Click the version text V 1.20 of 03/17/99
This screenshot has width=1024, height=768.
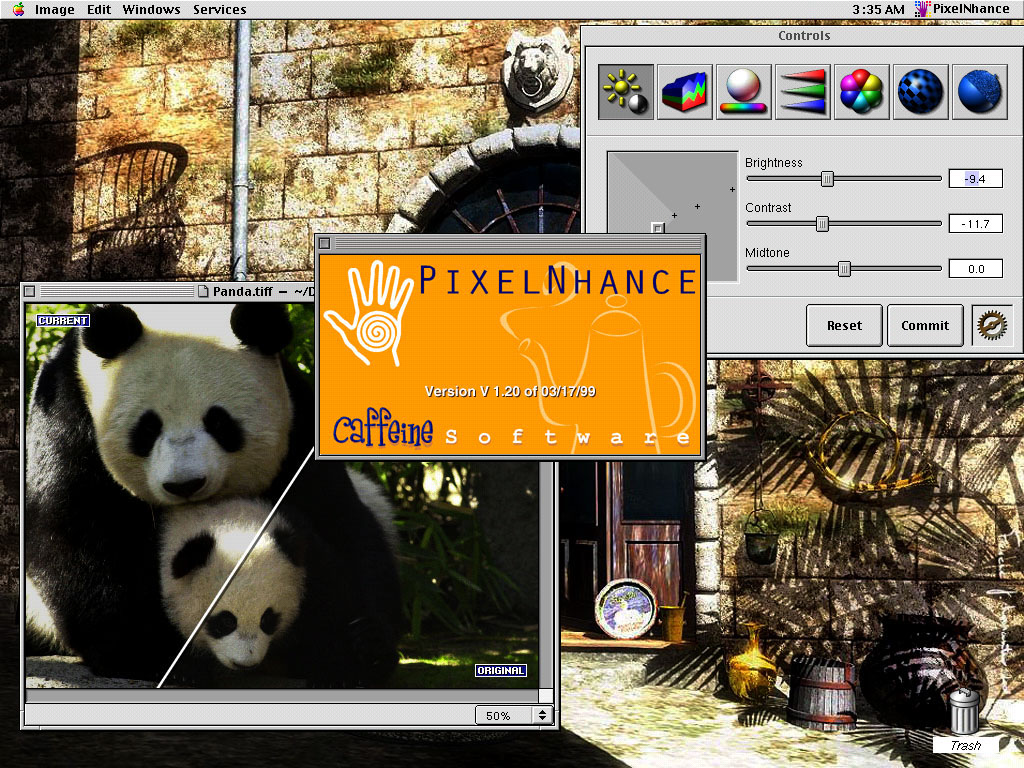(x=510, y=392)
